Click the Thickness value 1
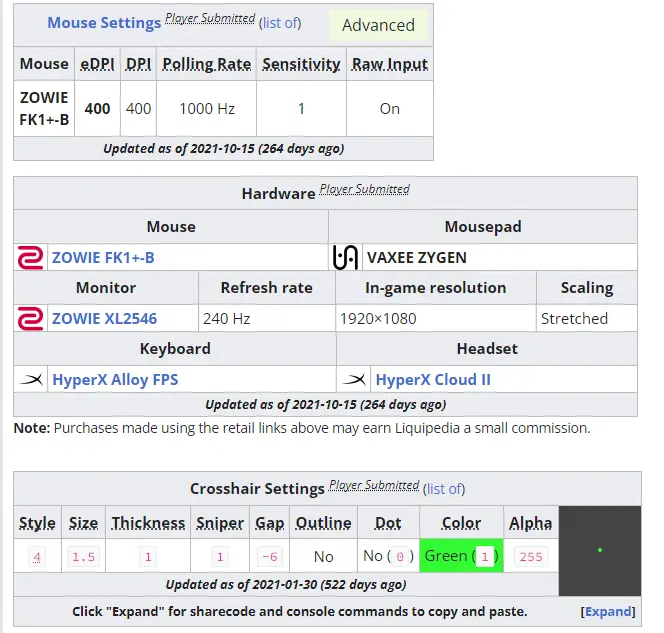Image resolution: width=664 pixels, height=633 pixels. (x=148, y=556)
